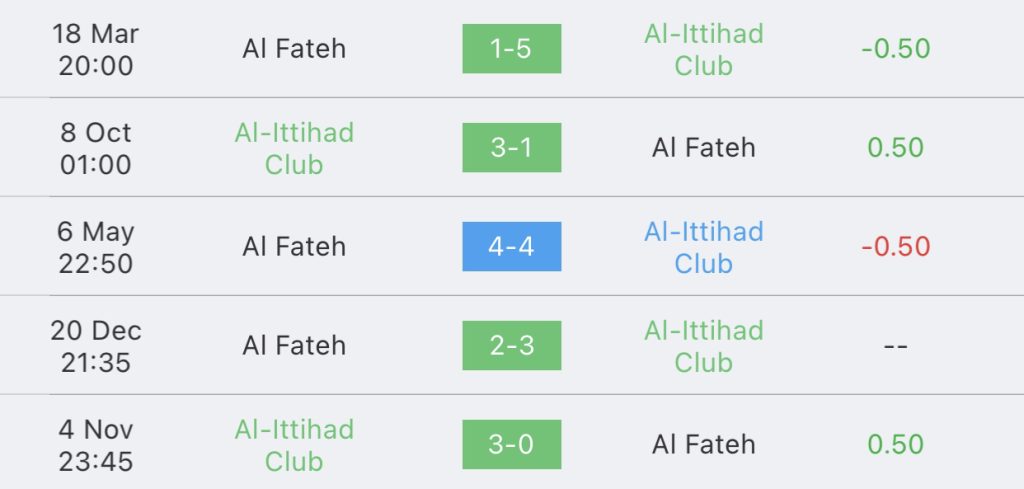Select Al-Ittihad Club in 8 Oct match

tap(294, 148)
